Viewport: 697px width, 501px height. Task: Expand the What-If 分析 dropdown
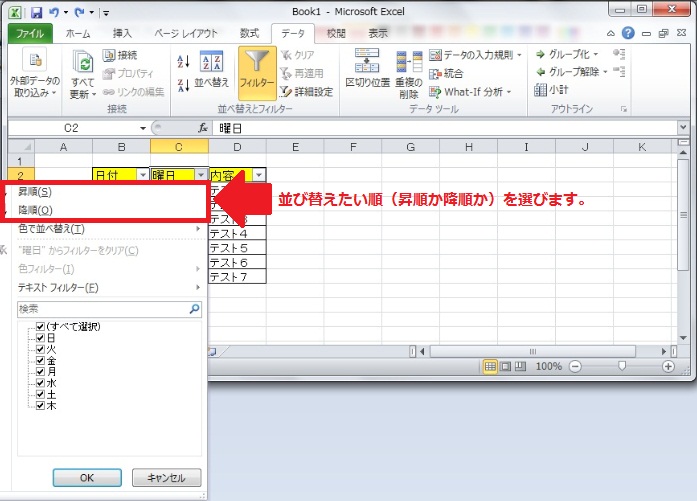click(509, 92)
